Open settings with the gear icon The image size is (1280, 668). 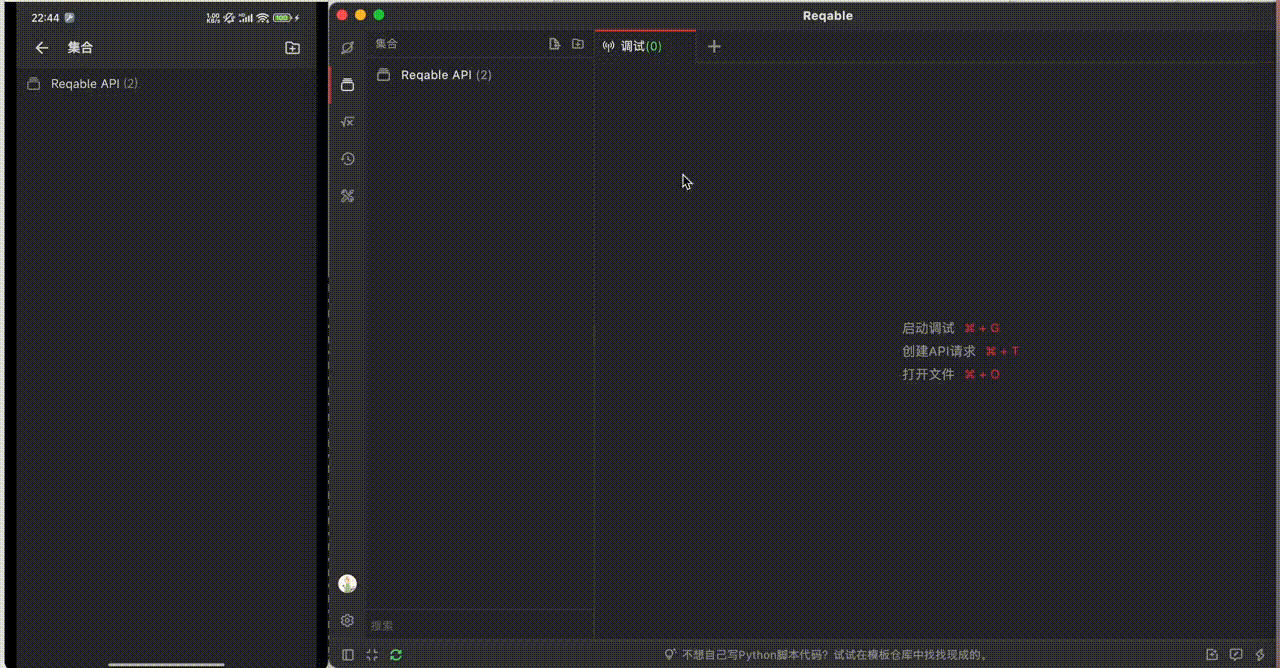[347, 620]
